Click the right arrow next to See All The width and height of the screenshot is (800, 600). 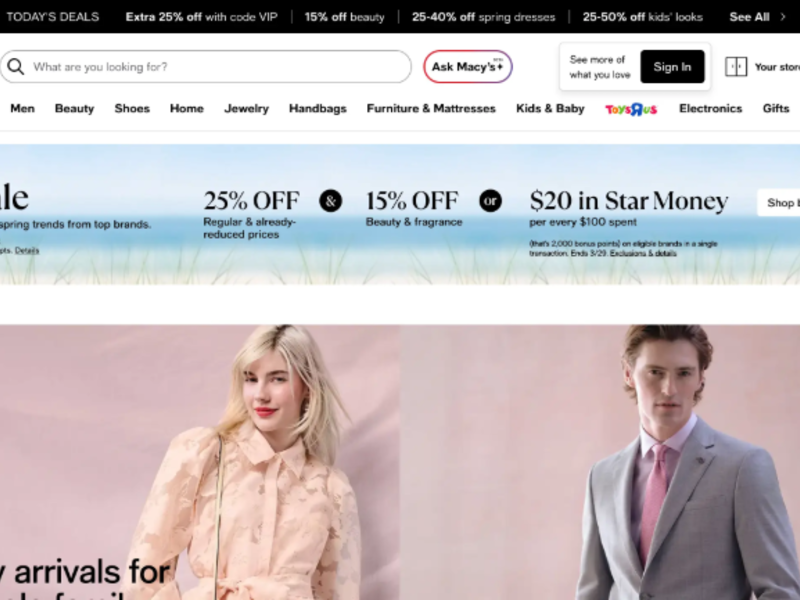pos(783,17)
